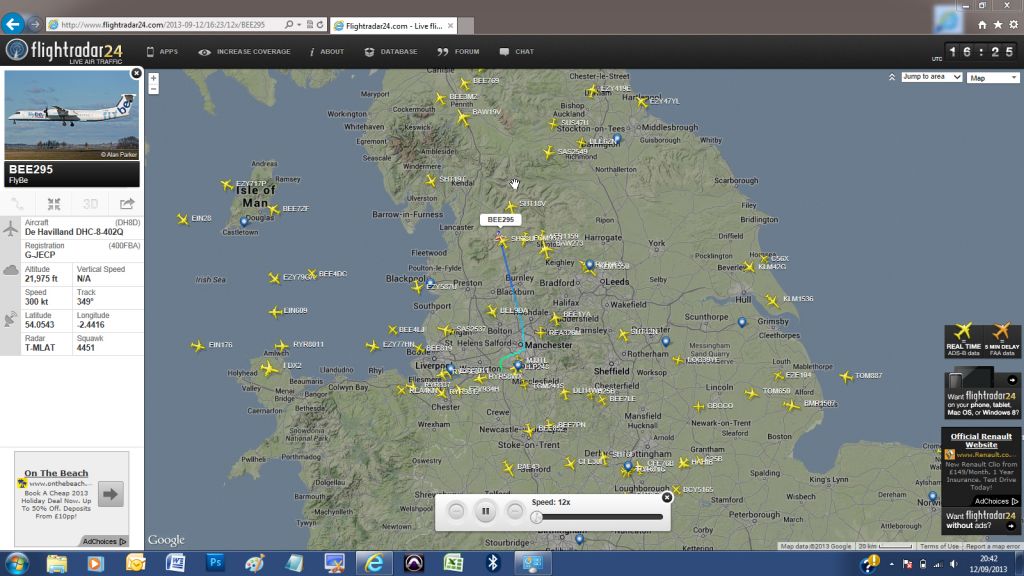This screenshot has height=576, width=1024.
Task: Slow down playback with the left round button
Action: 456,511
